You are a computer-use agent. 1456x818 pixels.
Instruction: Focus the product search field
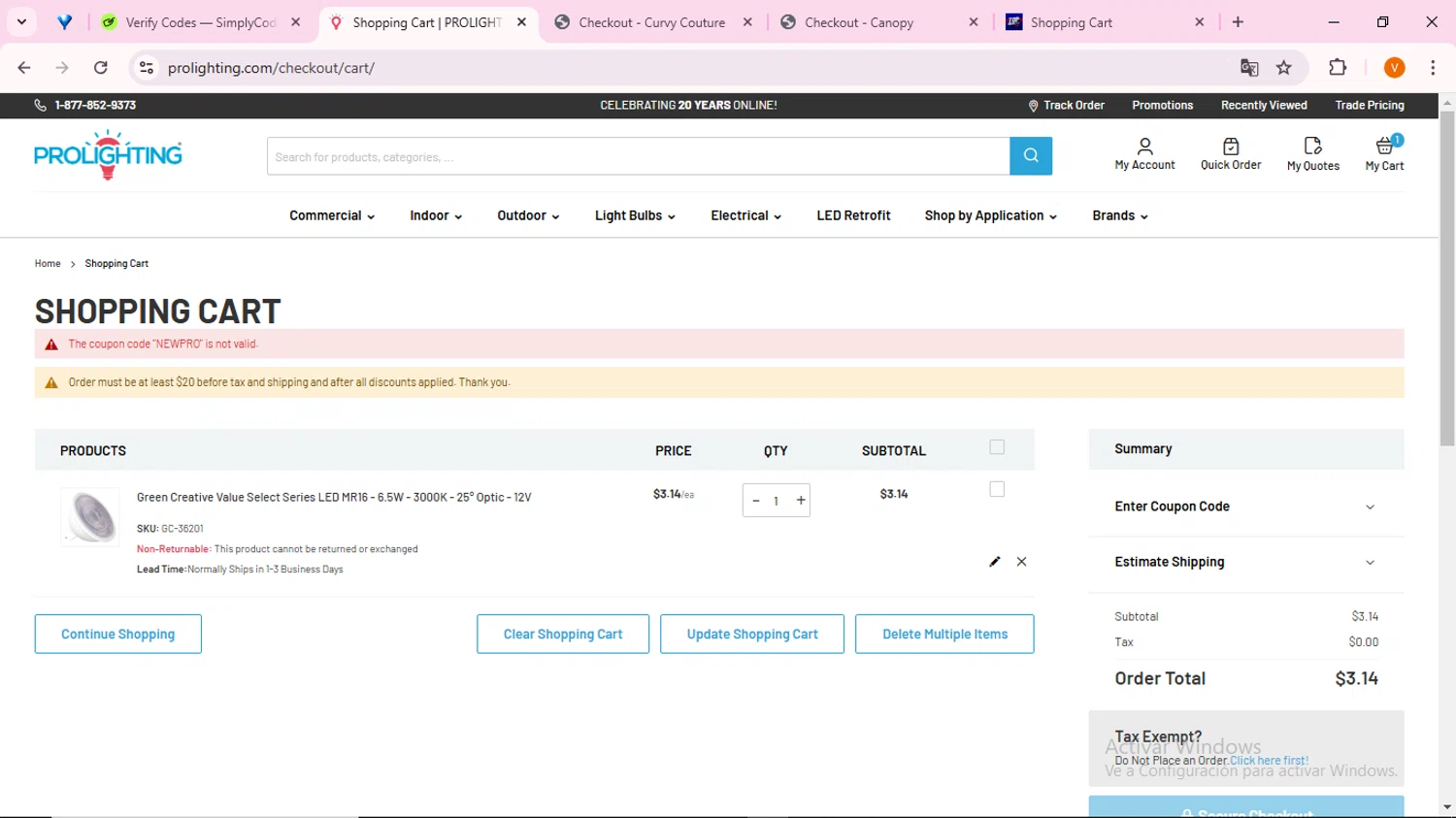638,156
